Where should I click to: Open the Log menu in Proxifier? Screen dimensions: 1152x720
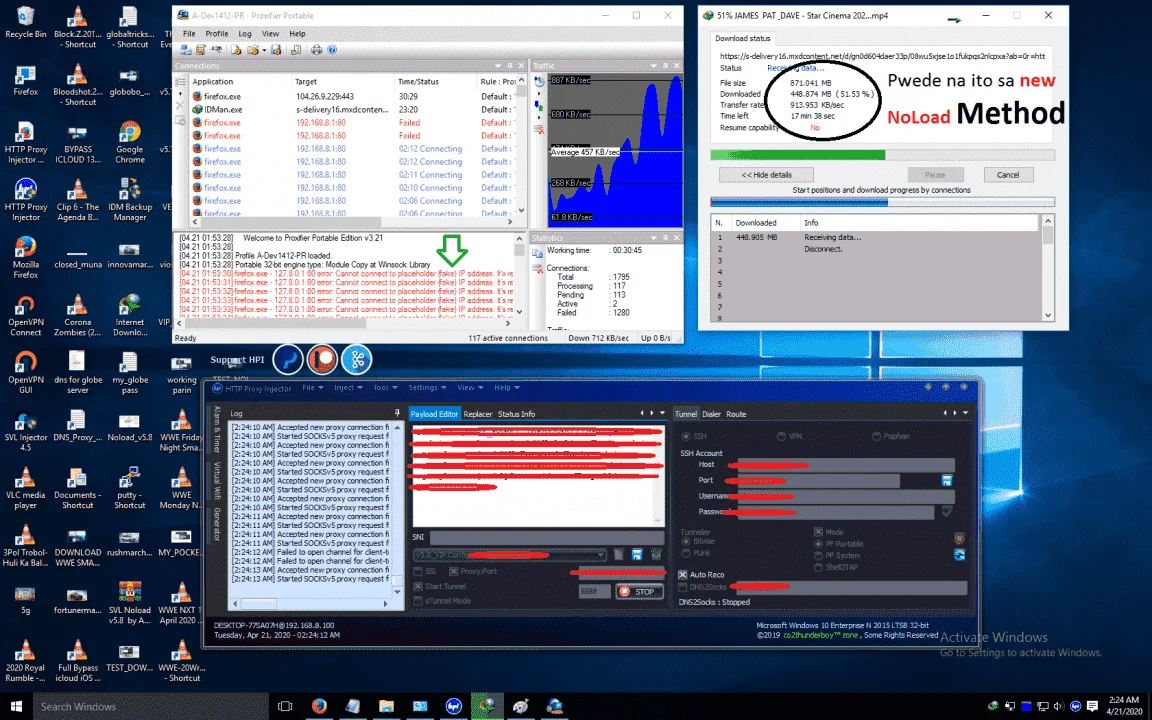pyautogui.click(x=245, y=34)
